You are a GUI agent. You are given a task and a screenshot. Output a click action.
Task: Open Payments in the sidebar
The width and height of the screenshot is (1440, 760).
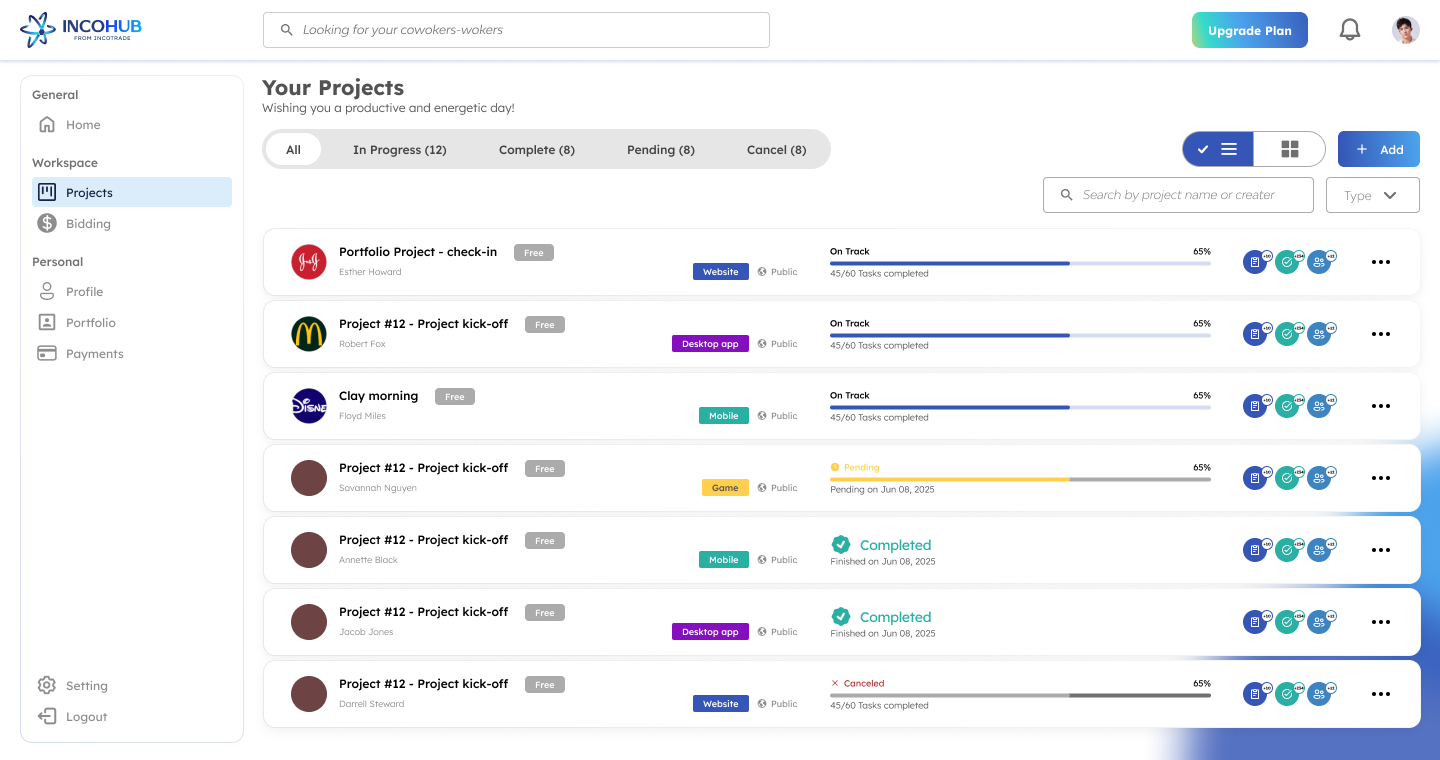(x=132, y=353)
